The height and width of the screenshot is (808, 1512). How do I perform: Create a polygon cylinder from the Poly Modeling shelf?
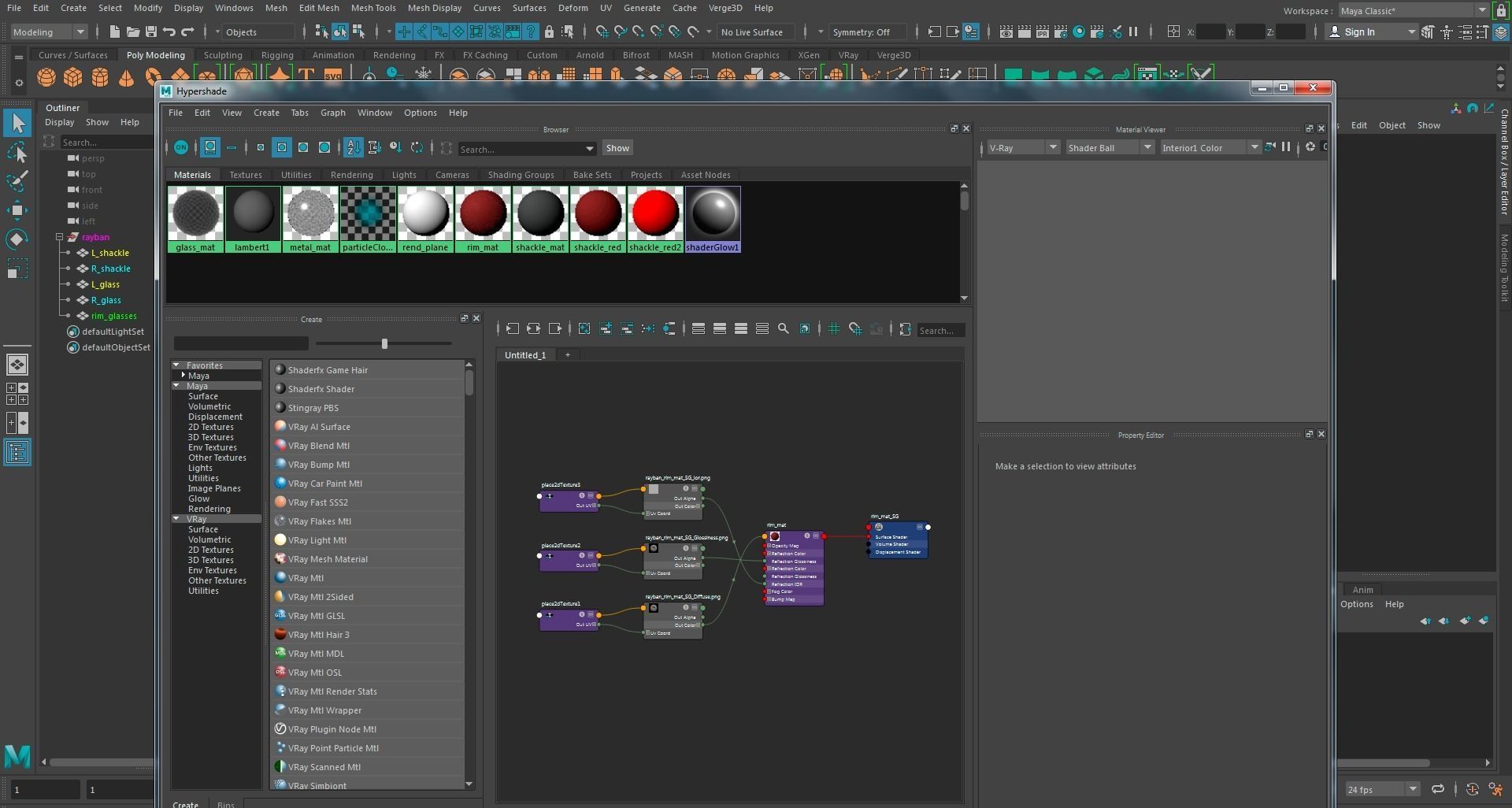pyautogui.click(x=100, y=76)
